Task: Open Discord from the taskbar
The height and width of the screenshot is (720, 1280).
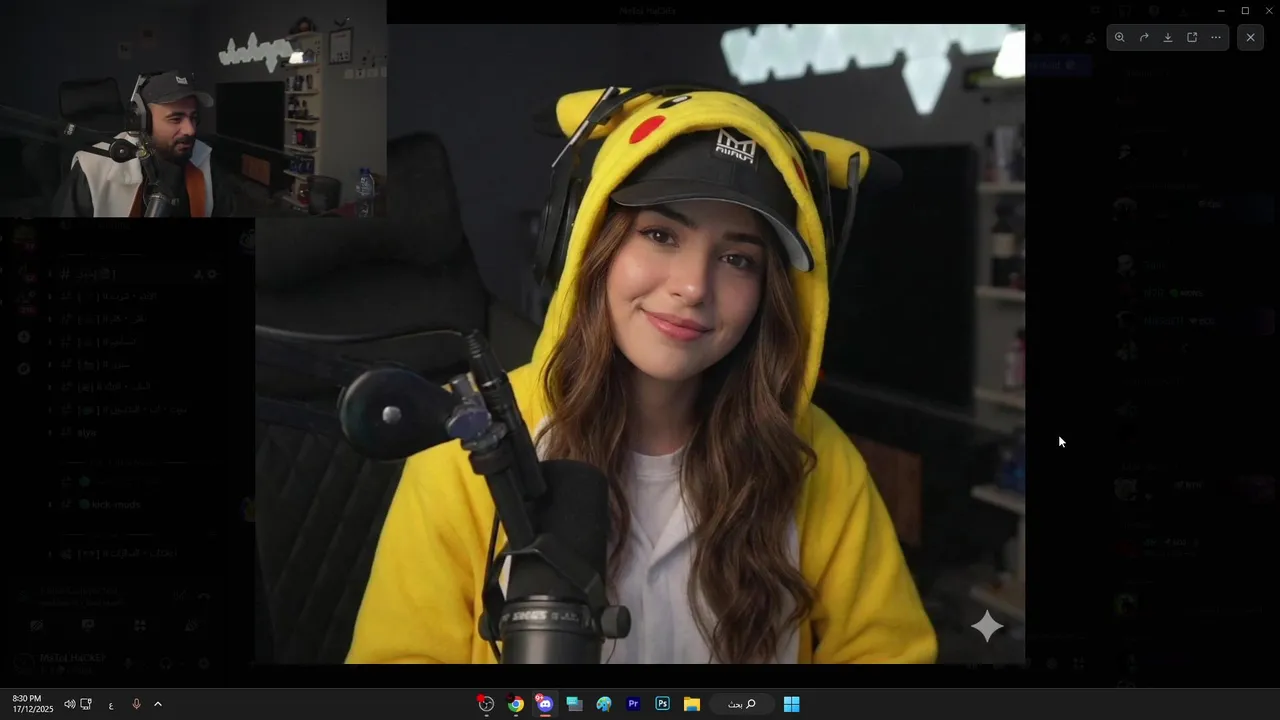Action: (x=544, y=704)
